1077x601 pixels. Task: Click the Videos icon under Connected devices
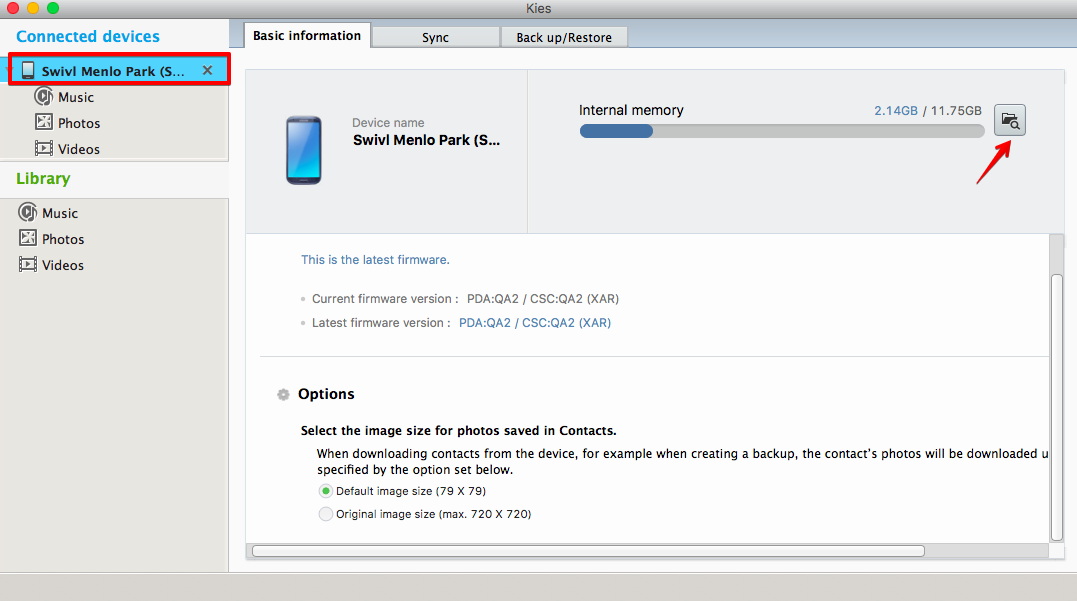coord(43,149)
